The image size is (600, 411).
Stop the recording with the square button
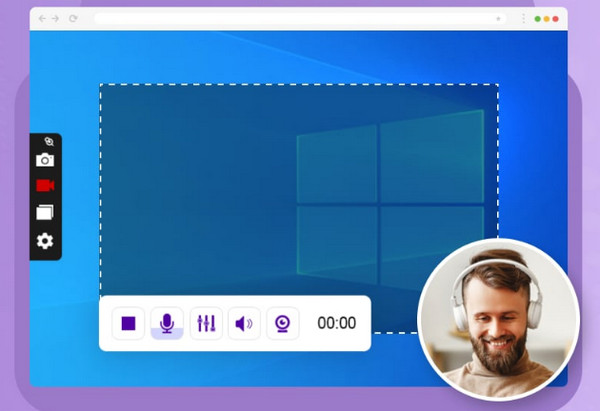pos(129,323)
